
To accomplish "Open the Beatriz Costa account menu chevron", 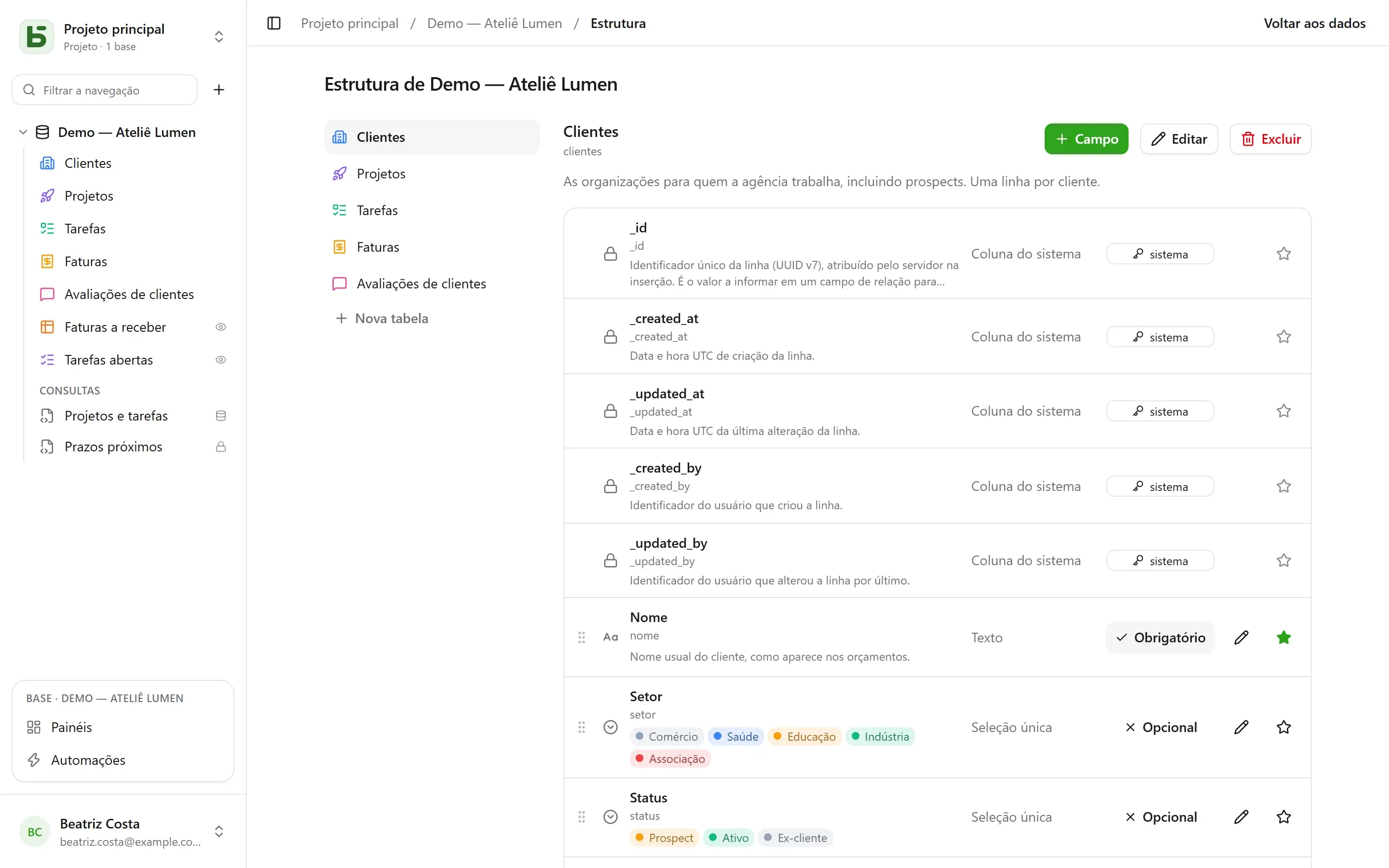I will click(x=218, y=832).
